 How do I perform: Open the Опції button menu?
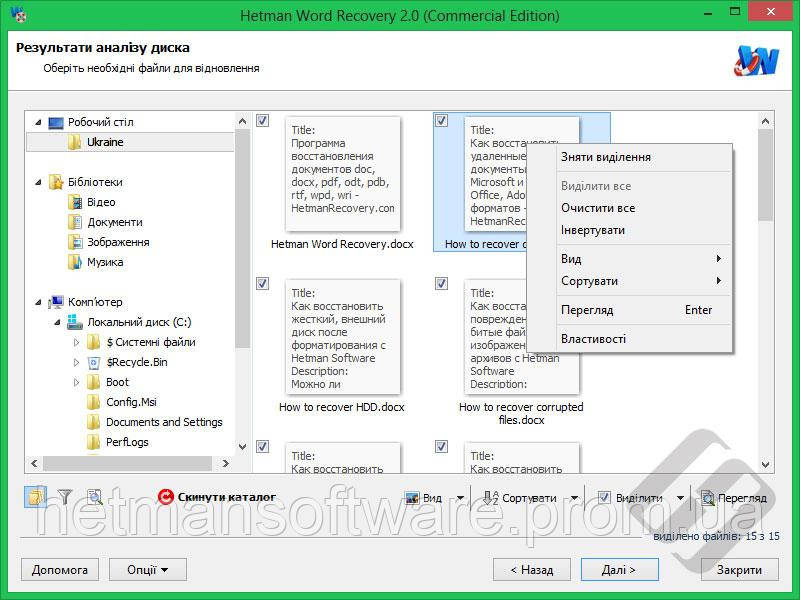click(x=148, y=569)
